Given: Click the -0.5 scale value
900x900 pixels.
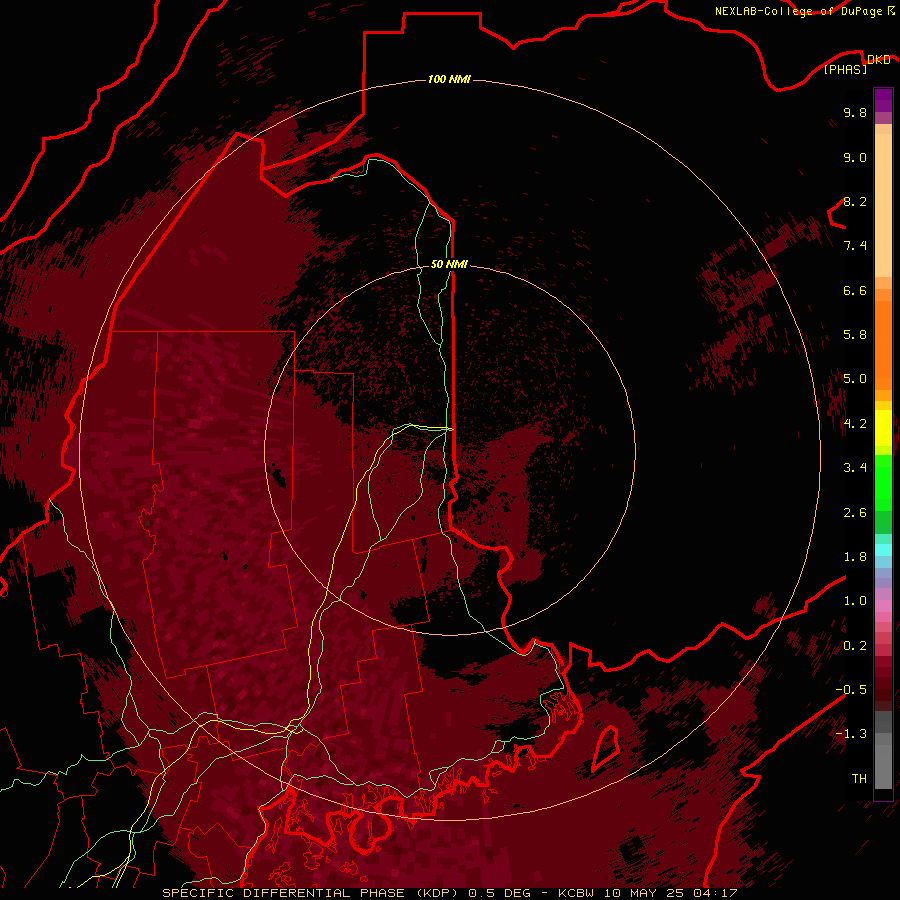Looking at the screenshot, I should 851,690.
